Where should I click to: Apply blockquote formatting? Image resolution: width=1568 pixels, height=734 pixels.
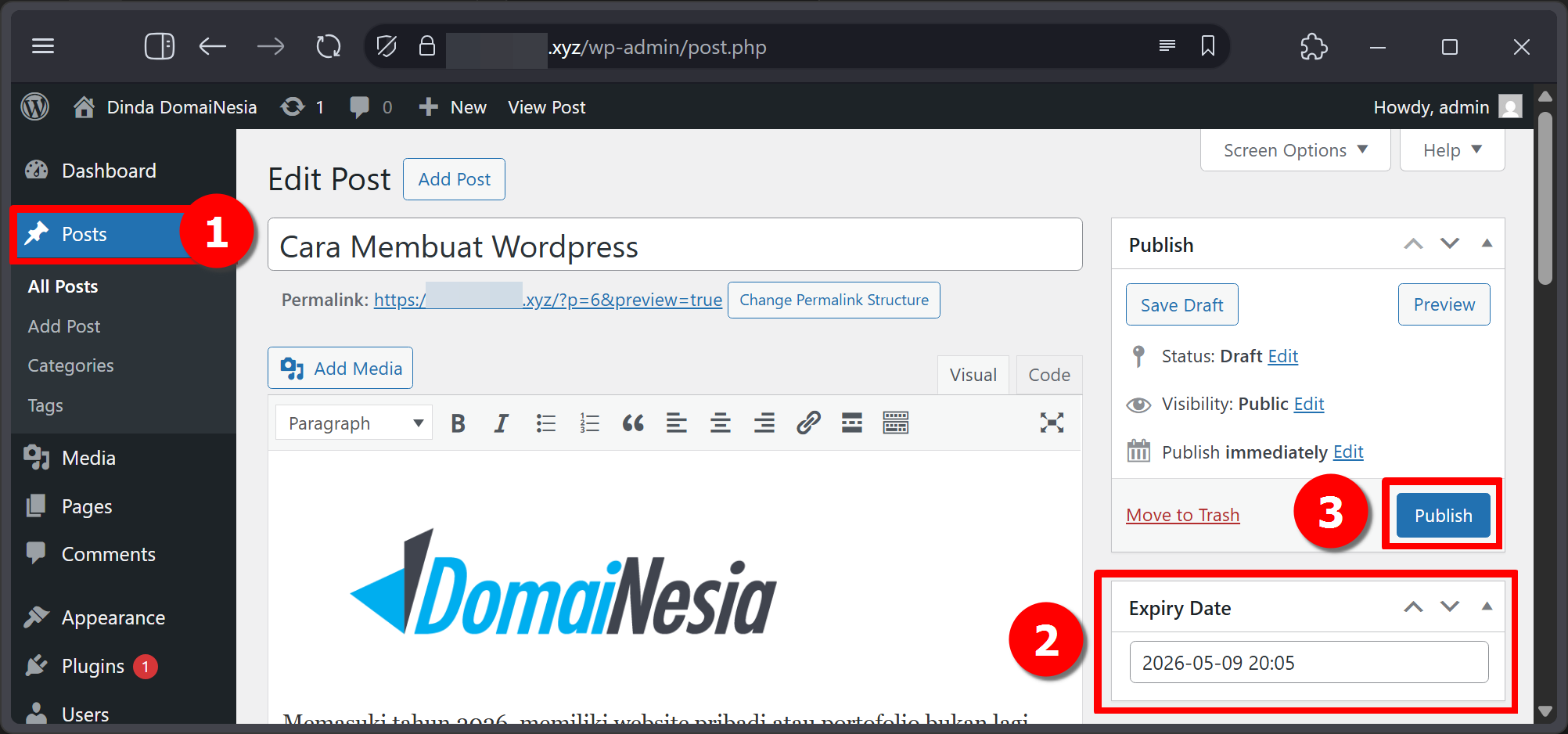click(x=633, y=423)
